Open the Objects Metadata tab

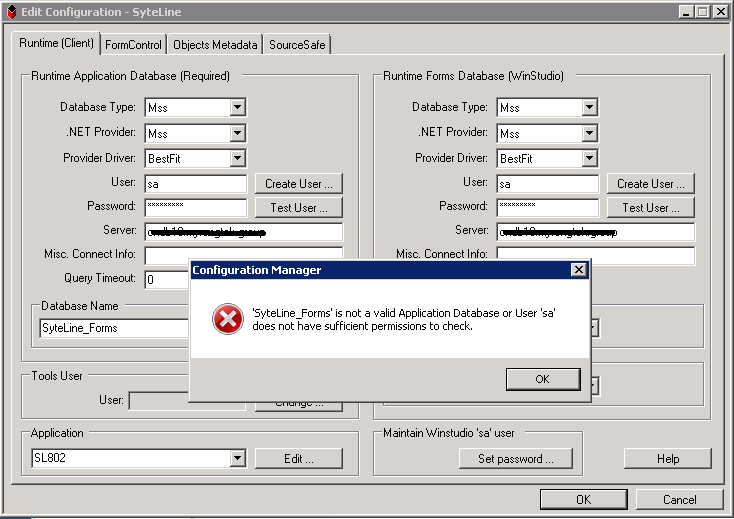coord(215,45)
